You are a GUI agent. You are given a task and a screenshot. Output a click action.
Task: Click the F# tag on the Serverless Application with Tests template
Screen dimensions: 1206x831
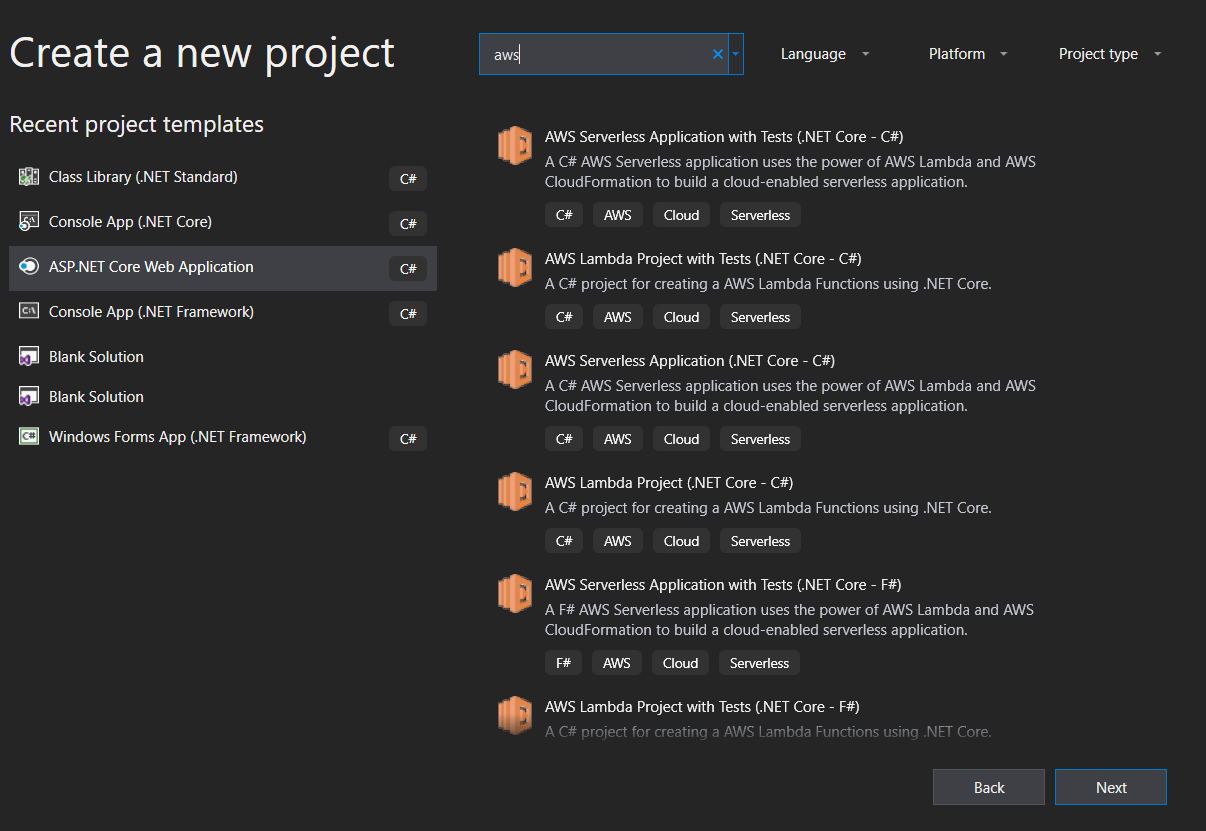563,662
